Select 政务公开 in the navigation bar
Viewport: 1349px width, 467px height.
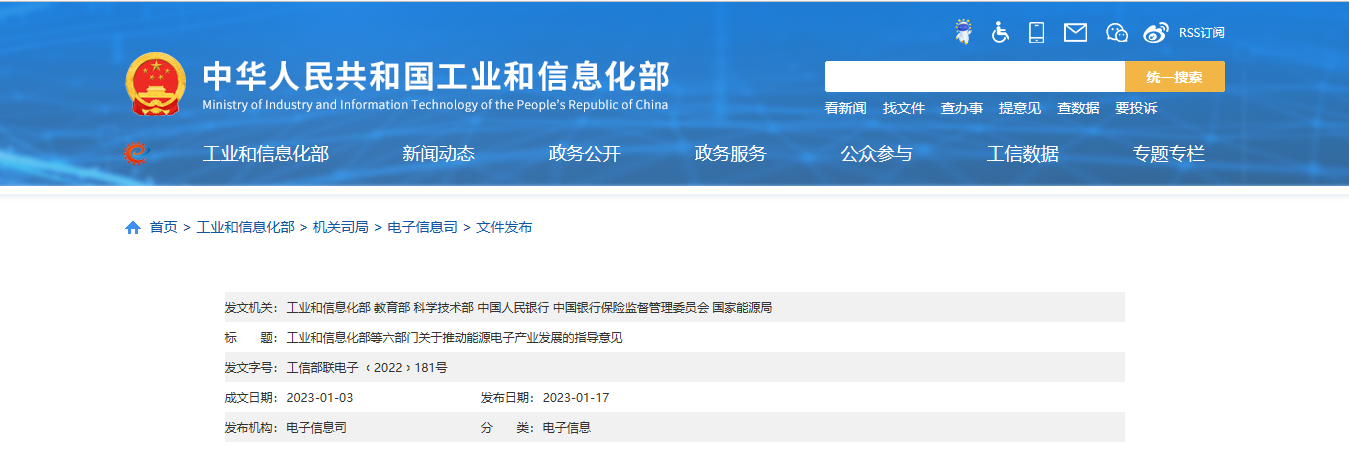click(584, 154)
